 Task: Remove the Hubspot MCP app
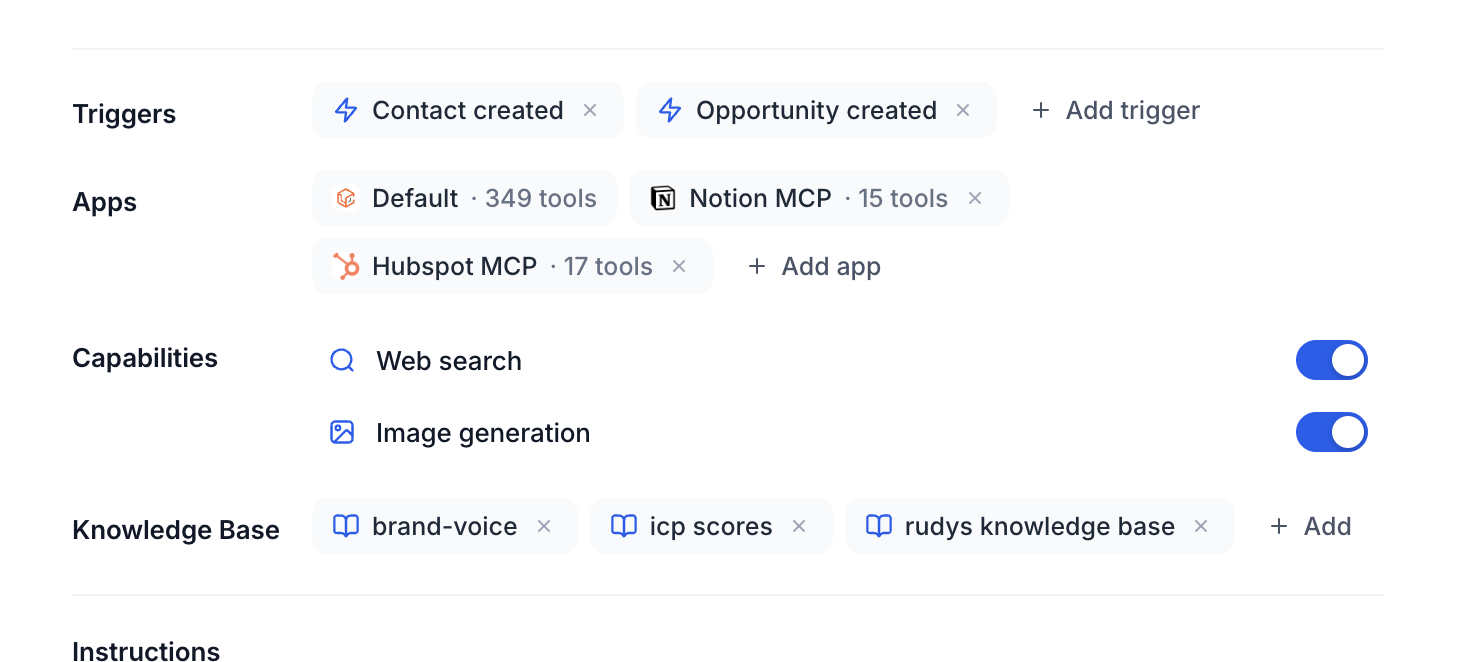click(679, 266)
